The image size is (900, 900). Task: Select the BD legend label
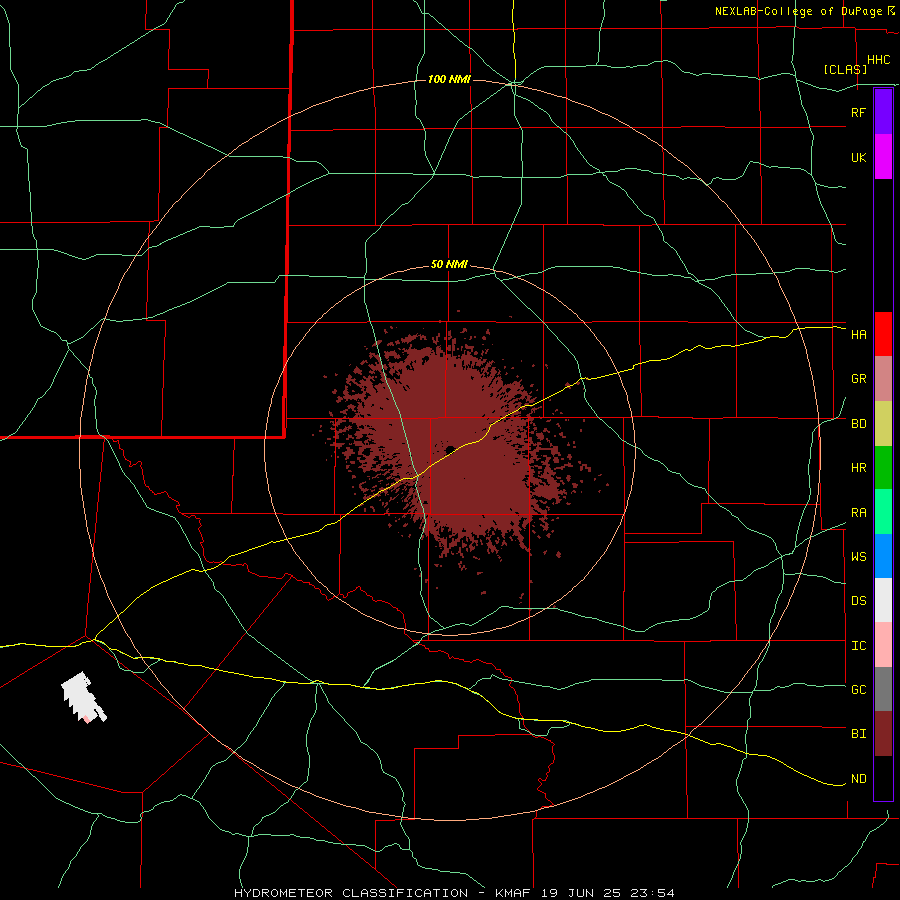pyautogui.click(x=858, y=424)
